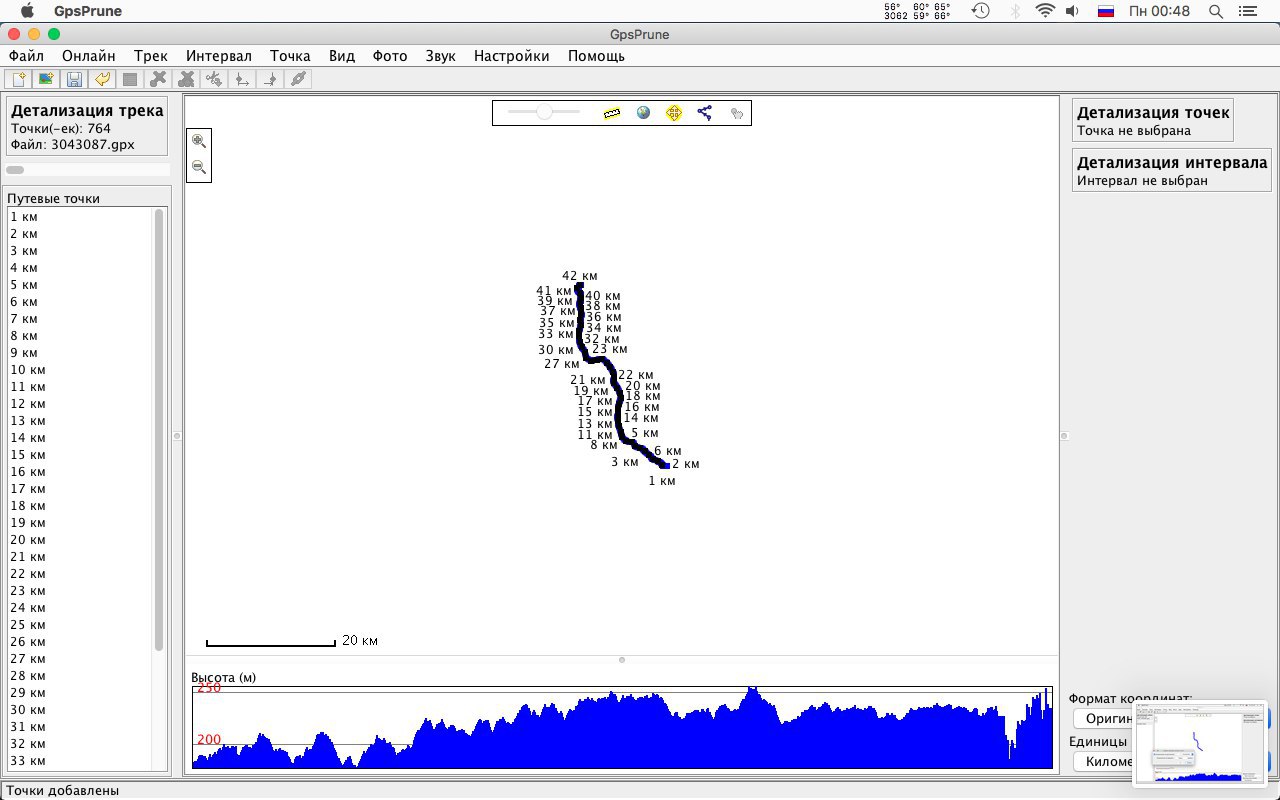Viewport: 1280px width, 800px height.
Task: Click the add photos toolbar icon
Action: (x=45, y=79)
